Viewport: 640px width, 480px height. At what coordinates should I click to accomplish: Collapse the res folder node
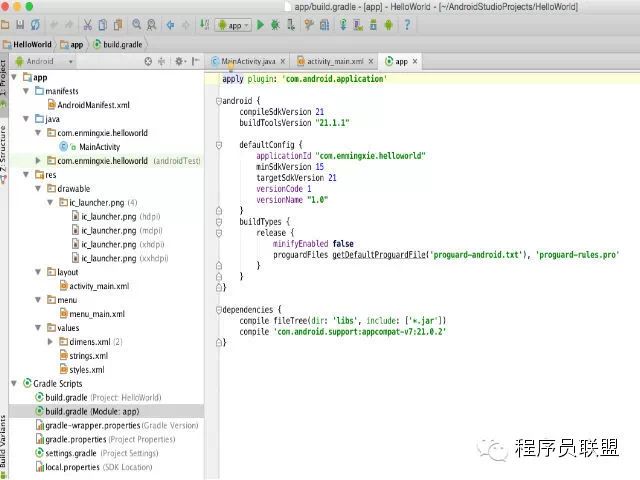pyautogui.click(x=26, y=175)
